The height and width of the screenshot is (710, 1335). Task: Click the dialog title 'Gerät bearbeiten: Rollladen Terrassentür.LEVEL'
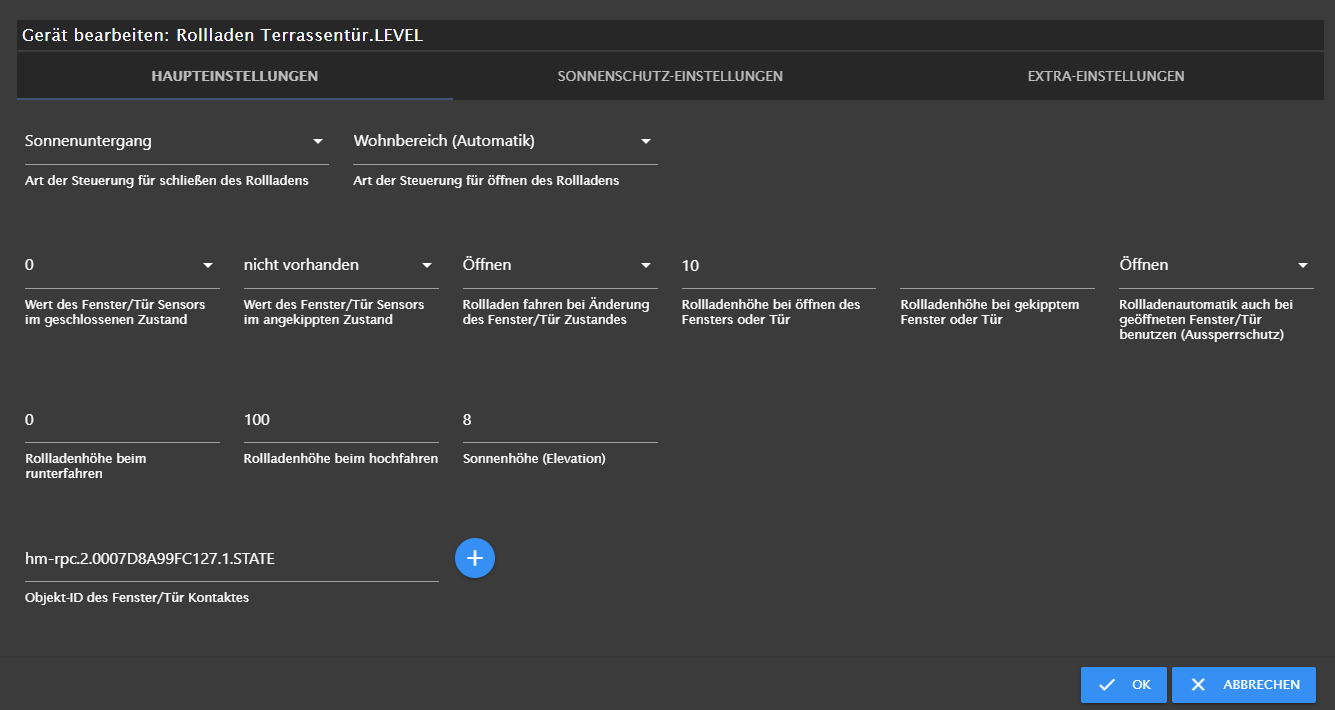[223, 35]
